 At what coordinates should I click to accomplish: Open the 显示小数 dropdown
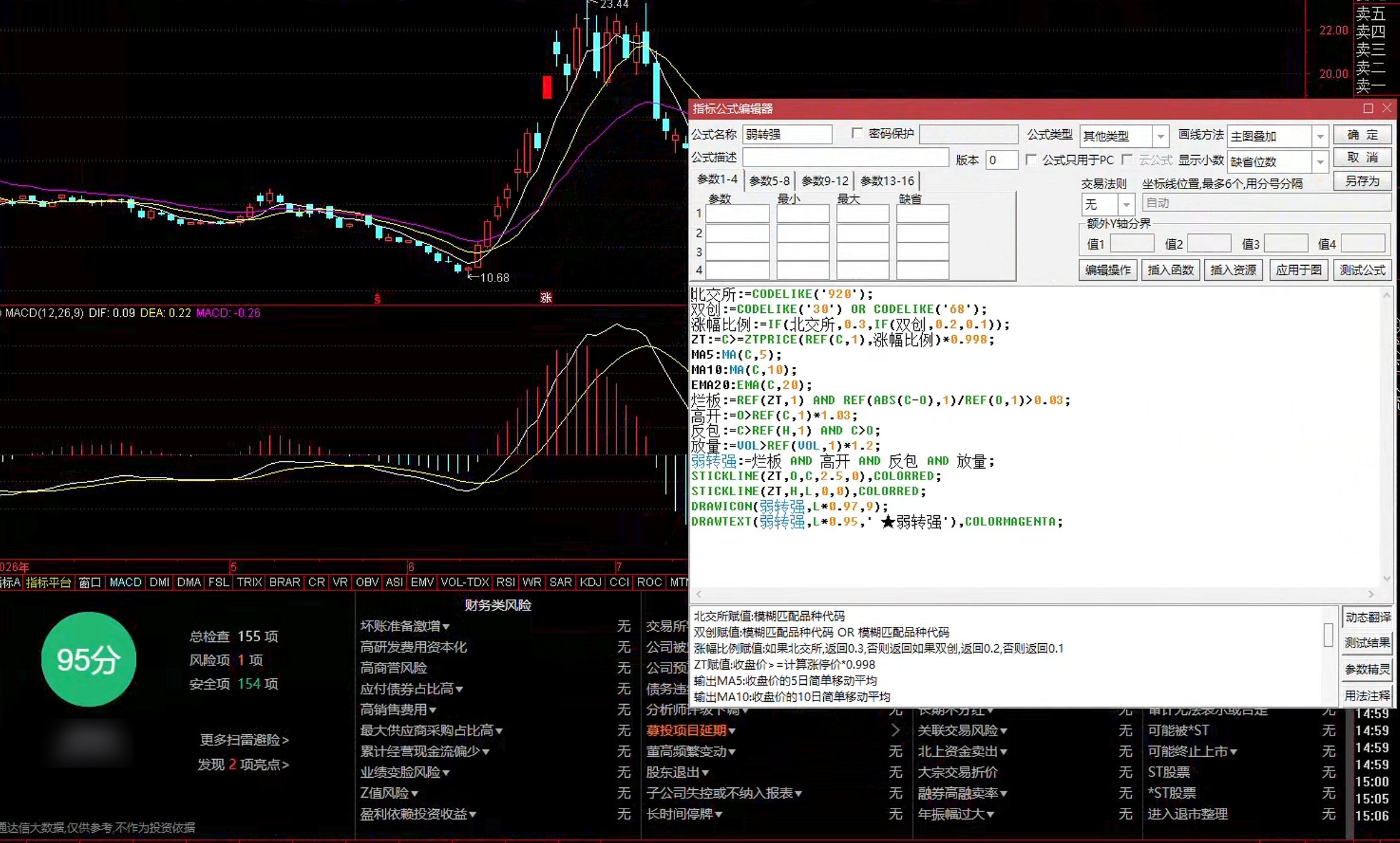pyautogui.click(x=1320, y=162)
